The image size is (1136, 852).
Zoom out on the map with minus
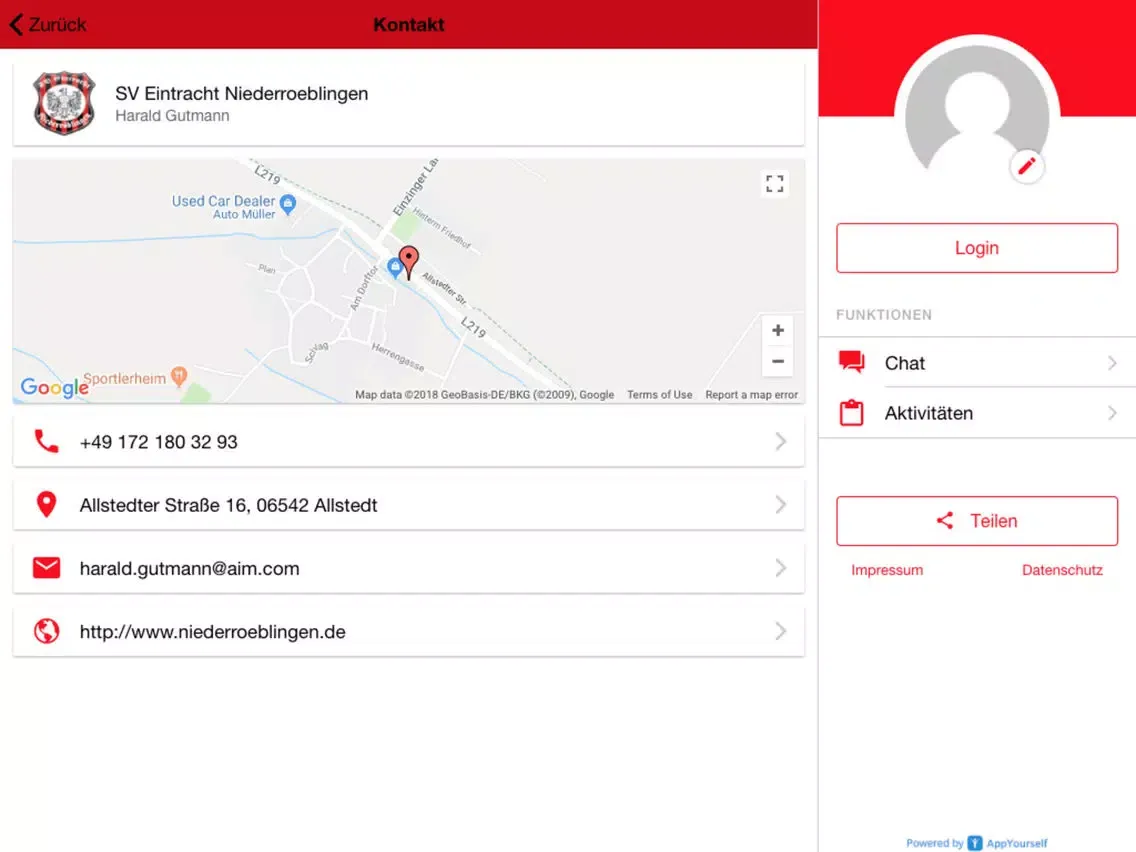[x=777, y=362]
